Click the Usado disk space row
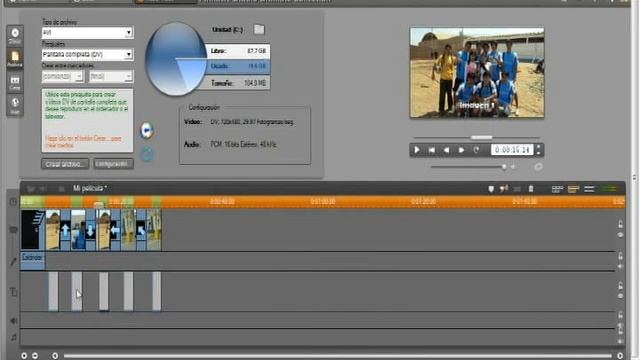The image size is (640, 360). click(x=238, y=66)
